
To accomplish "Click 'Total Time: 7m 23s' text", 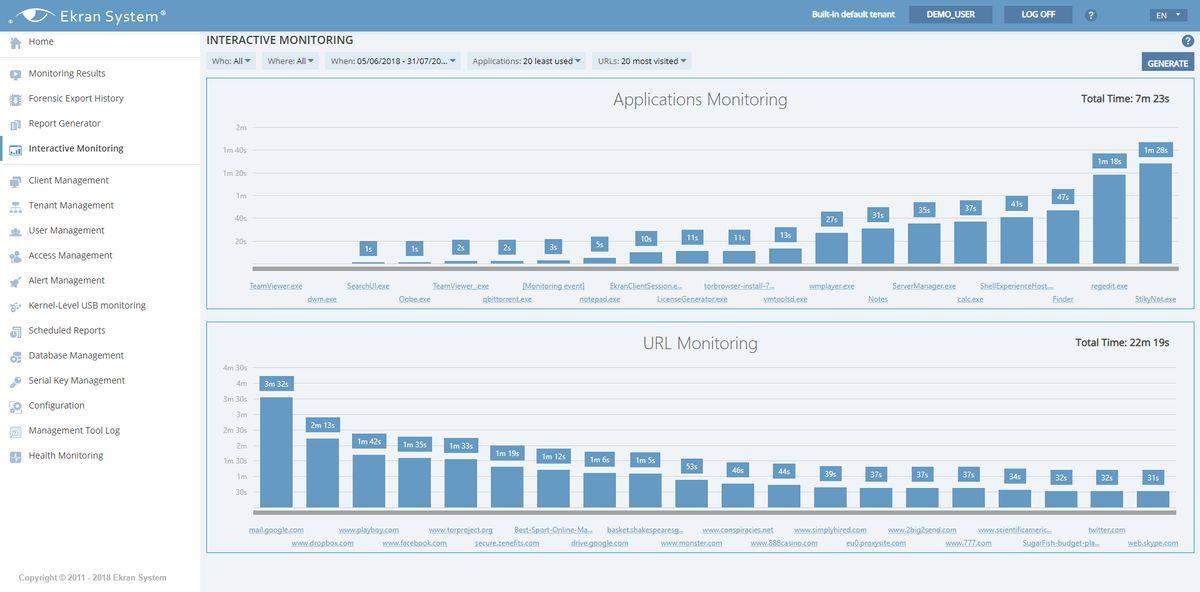I will [1125, 99].
